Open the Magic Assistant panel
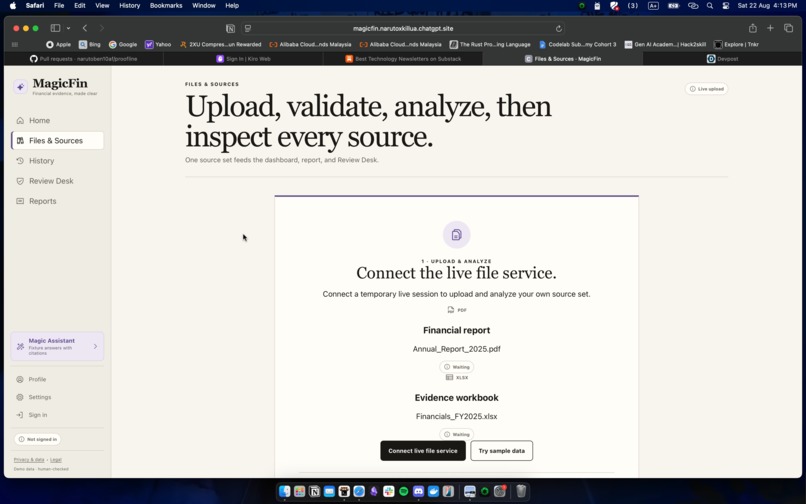The image size is (806, 504). pyautogui.click(x=57, y=347)
